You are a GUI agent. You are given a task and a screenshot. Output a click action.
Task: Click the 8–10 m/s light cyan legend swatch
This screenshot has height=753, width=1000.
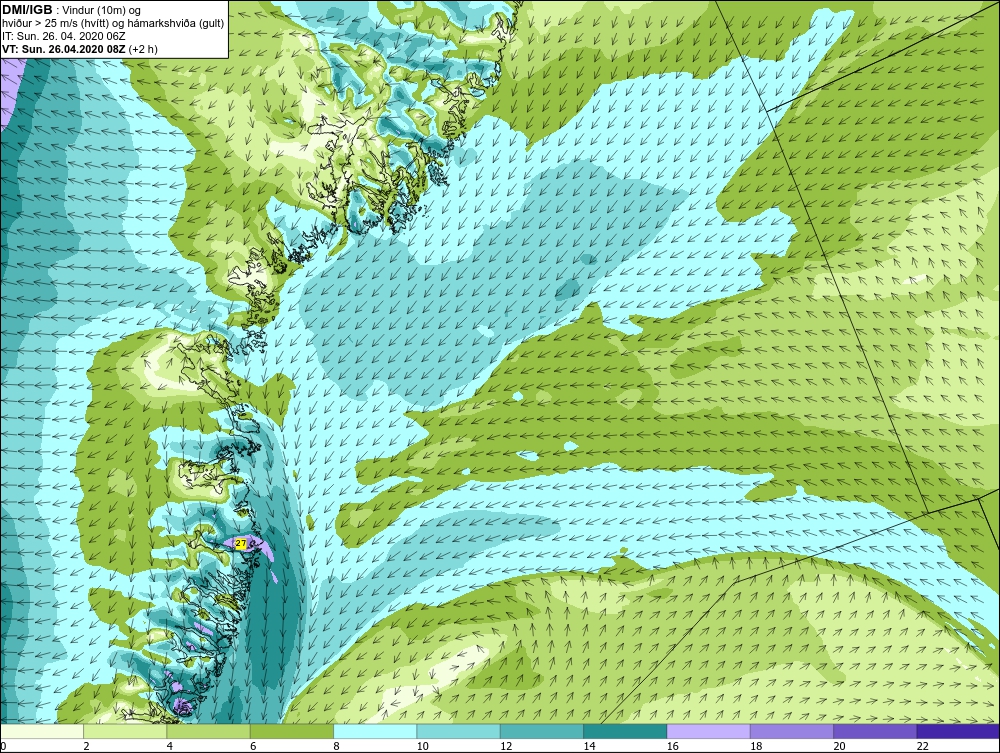click(375, 731)
